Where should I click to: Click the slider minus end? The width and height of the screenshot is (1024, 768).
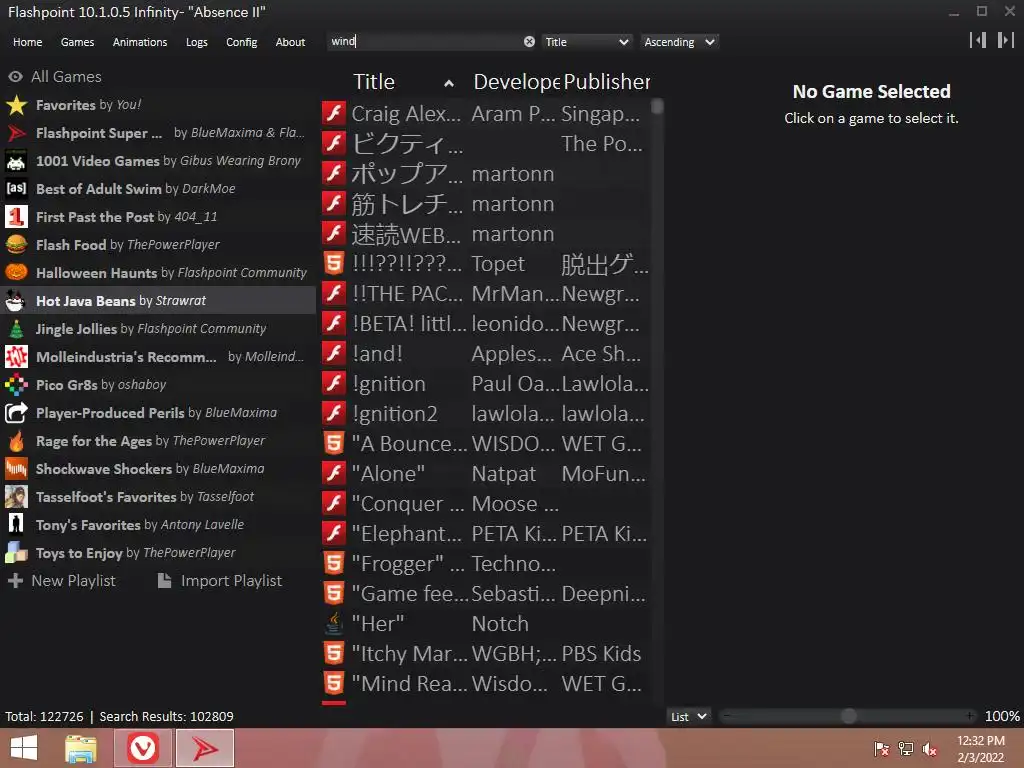point(726,716)
